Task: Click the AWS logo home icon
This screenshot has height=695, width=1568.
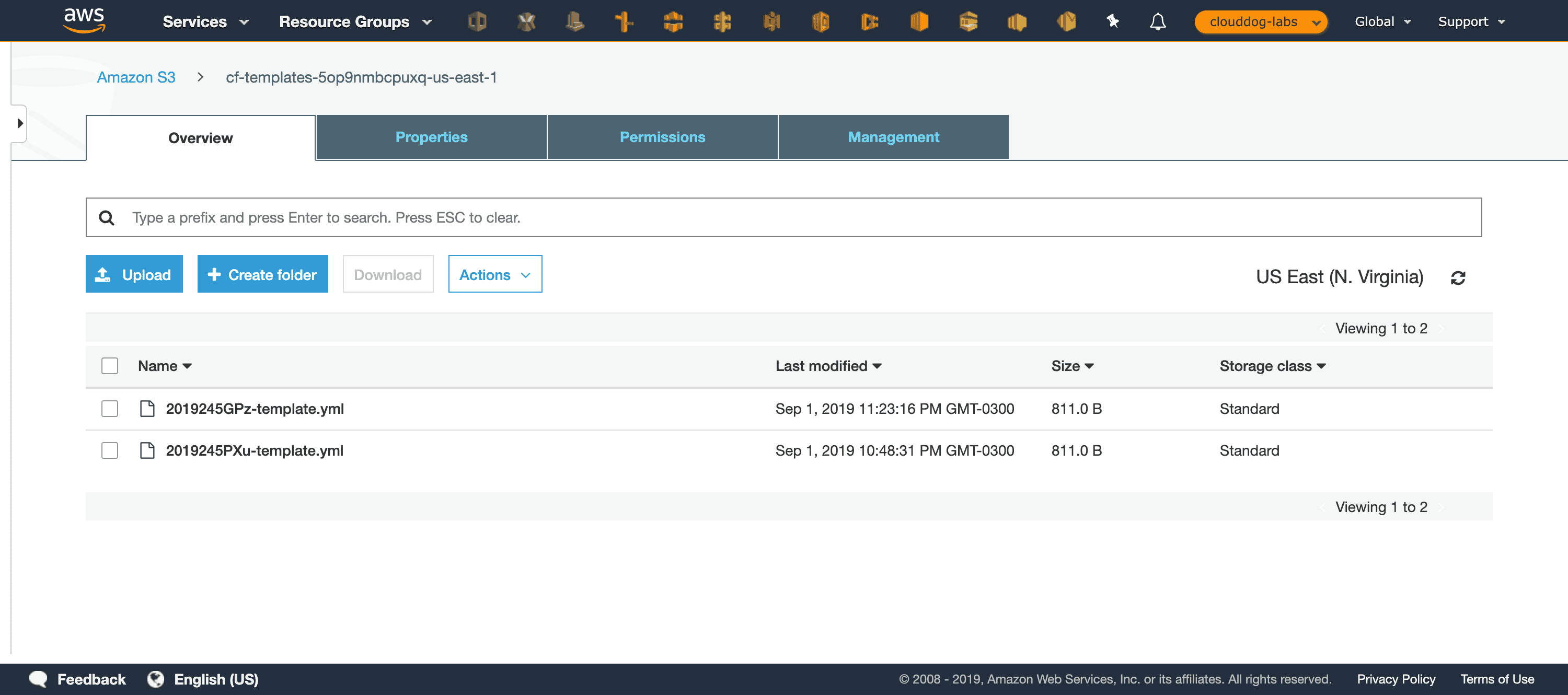Action: click(x=84, y=21)
